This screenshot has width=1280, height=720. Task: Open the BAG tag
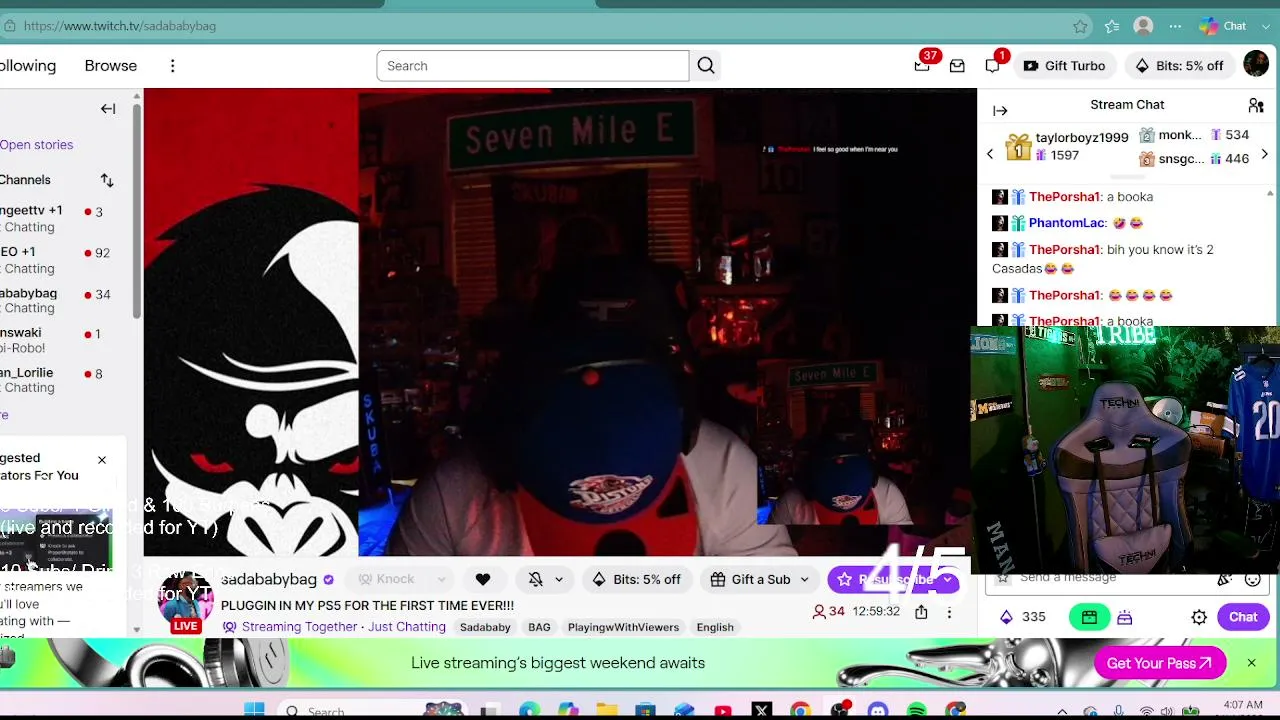pyautogui.click(x=539, y=627)
